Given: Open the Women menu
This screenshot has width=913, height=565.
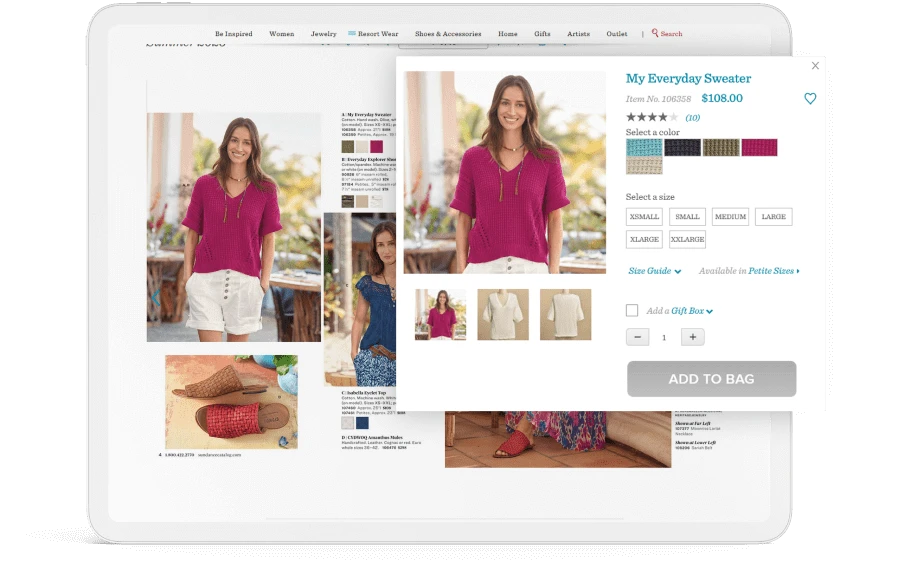Looking at the screenshot, I should [x=281, y=34].
